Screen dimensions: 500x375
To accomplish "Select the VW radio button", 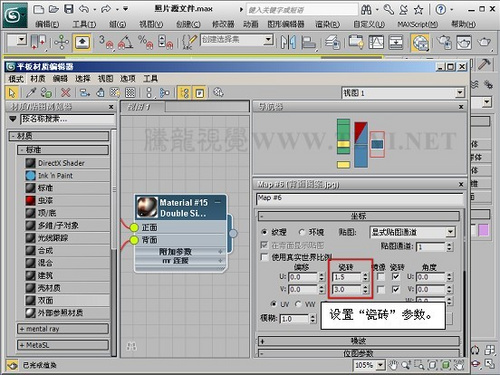I will pos(298,304).
